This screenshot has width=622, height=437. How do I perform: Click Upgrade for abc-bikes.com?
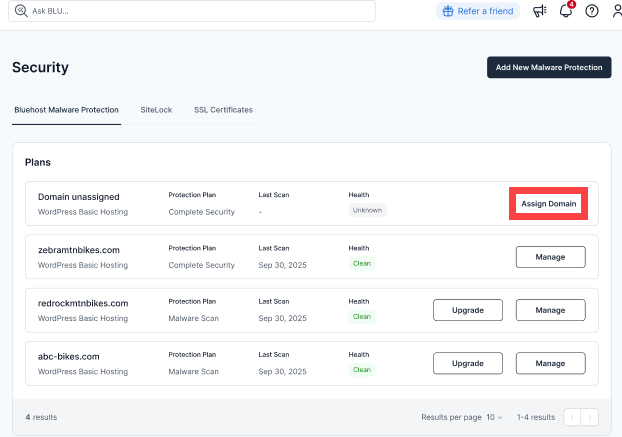point(468,363)
